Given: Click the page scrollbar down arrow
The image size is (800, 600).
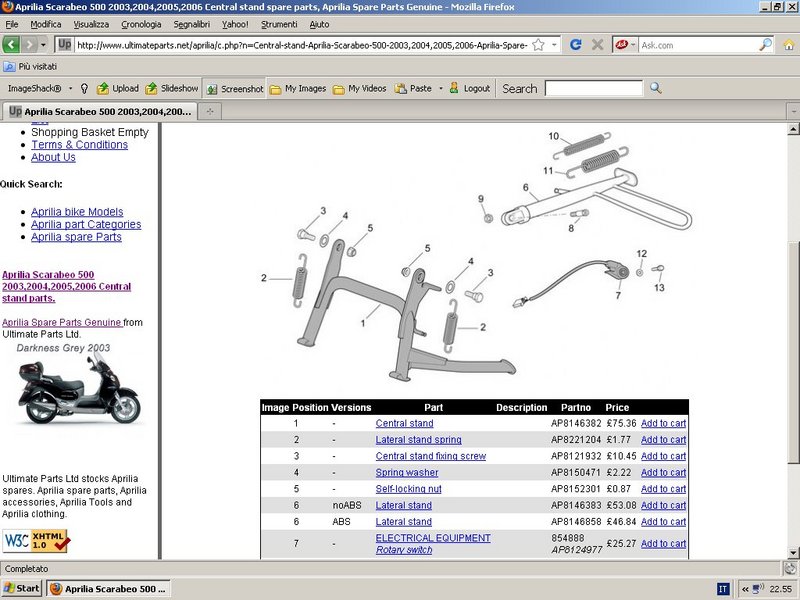Looking at the screenshot, I should [x=793, y=553].
